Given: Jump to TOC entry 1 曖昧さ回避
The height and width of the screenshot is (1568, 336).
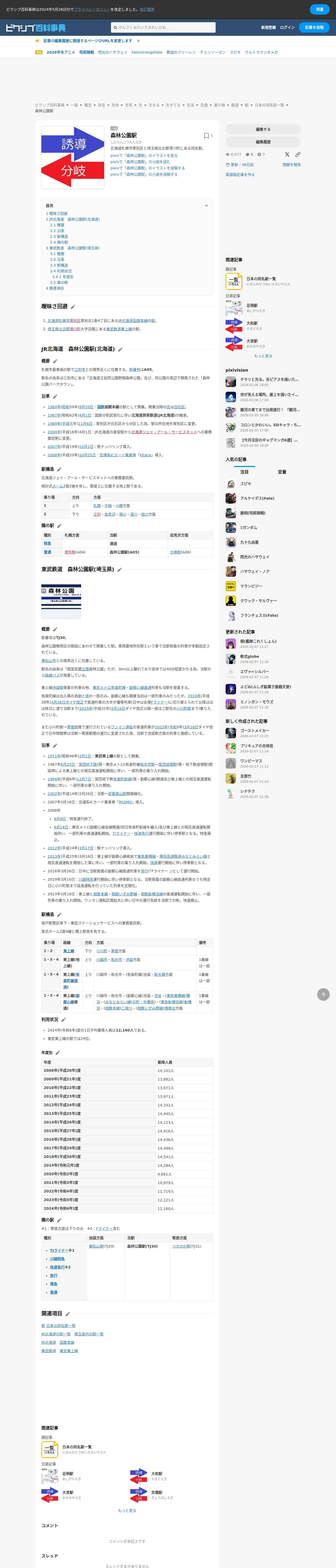Looking at the screenshot, I should pos(57,214).
